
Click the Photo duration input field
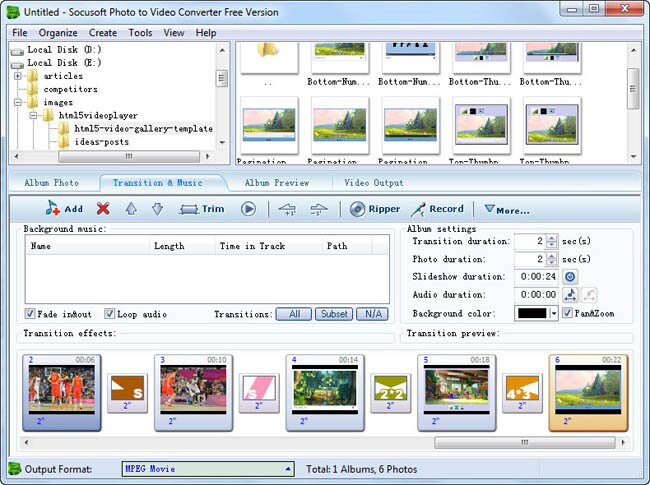pos(530,259)
